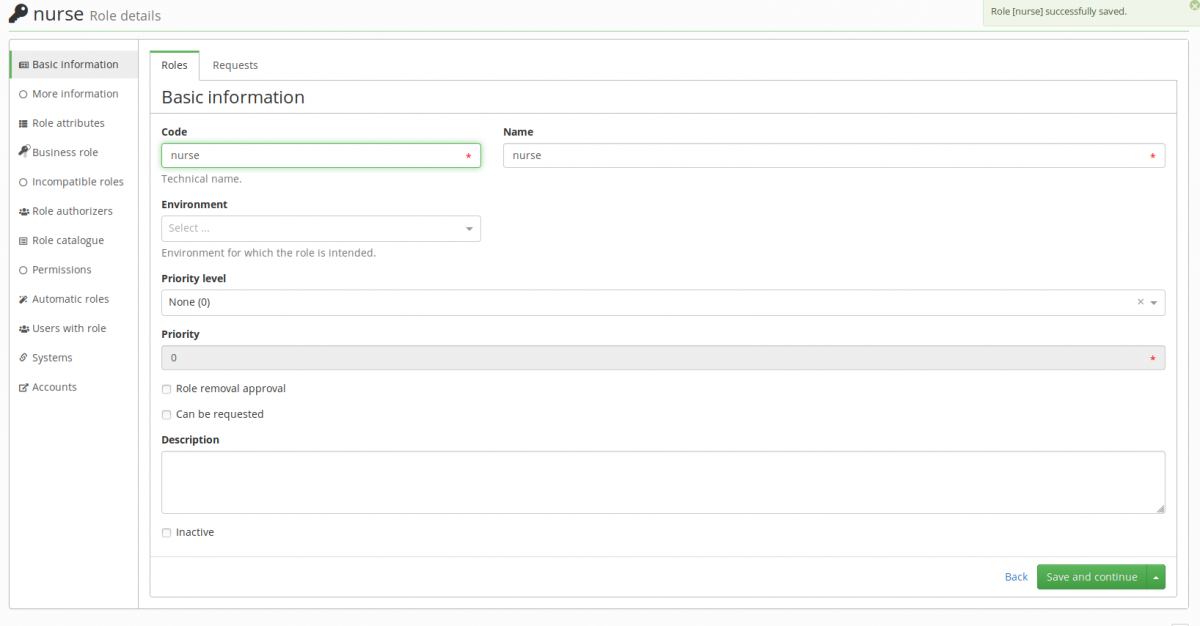
Task: Click into the Description text area
Action: (663, 483)
